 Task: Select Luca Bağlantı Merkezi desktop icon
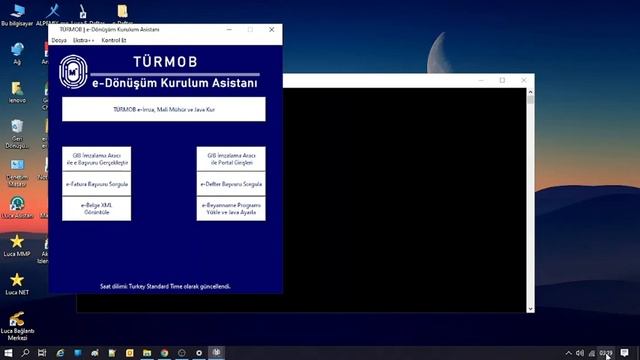click(x=17, y=326)
